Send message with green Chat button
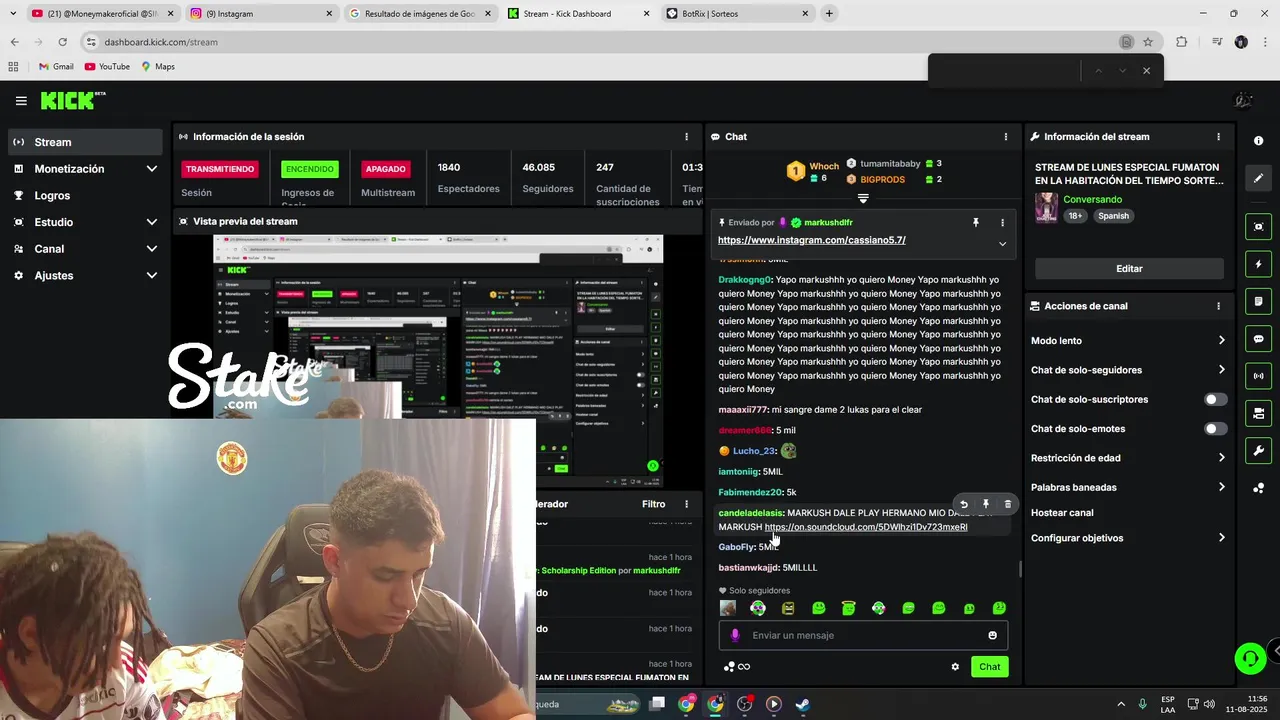This screenshot has height=720, width=1280. coord(989,667)
